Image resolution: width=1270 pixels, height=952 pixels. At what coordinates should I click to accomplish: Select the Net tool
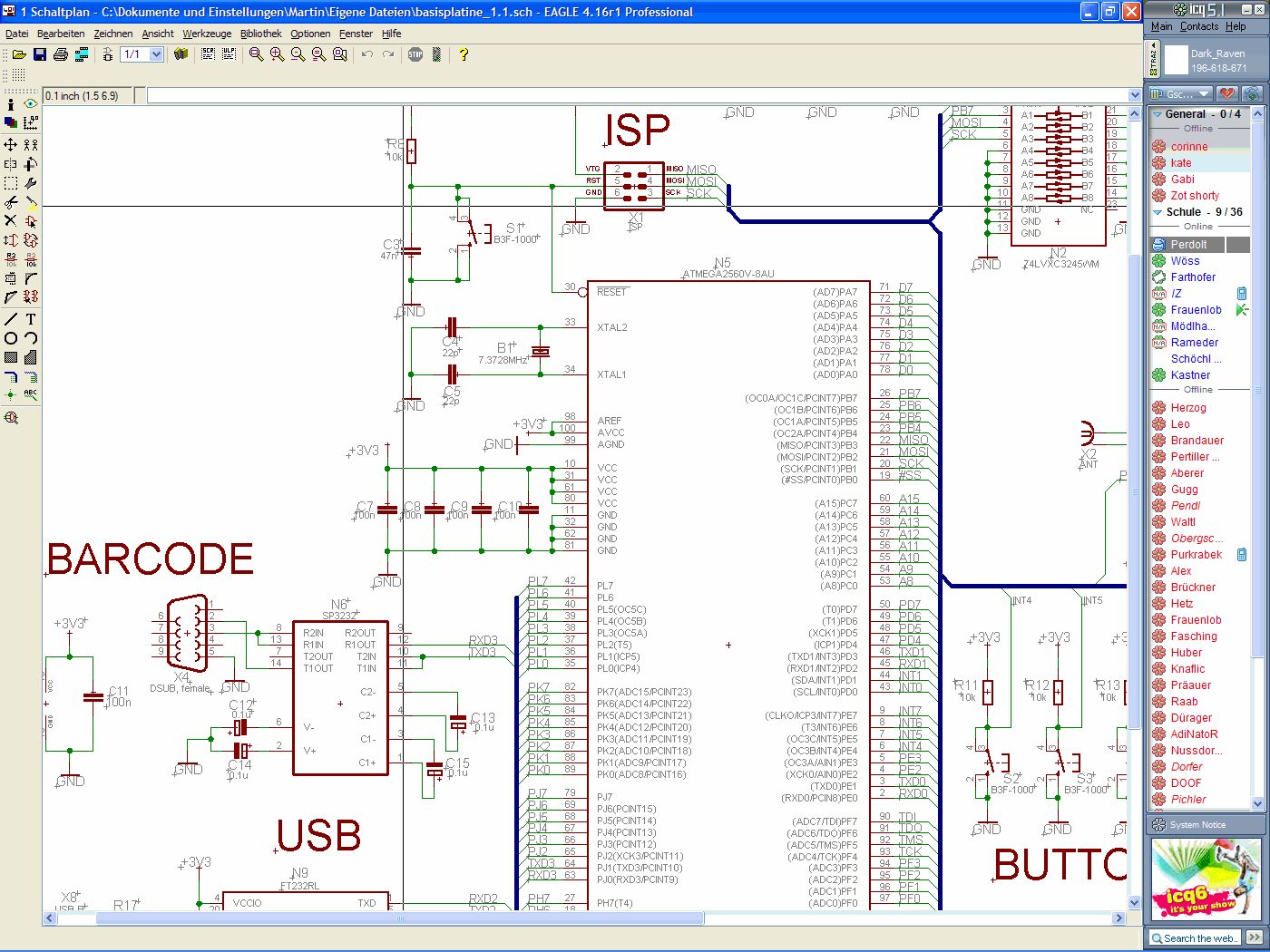coord(31,376)
